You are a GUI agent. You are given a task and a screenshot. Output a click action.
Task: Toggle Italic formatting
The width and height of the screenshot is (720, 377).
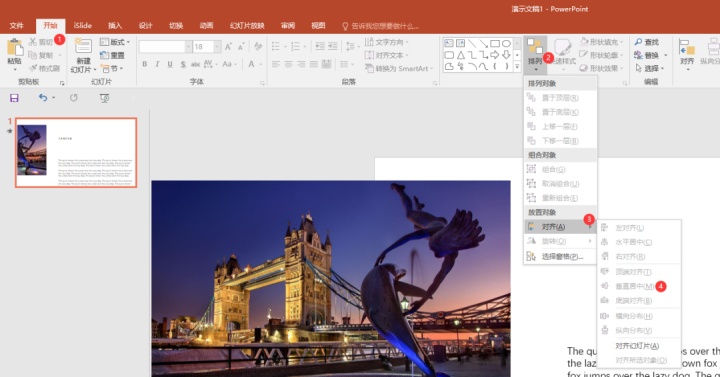coord(157,64)
